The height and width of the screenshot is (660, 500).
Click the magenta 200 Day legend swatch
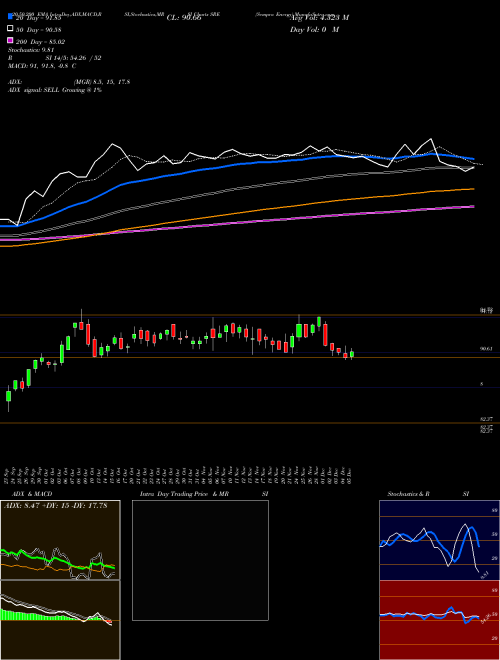click(11, 41)
